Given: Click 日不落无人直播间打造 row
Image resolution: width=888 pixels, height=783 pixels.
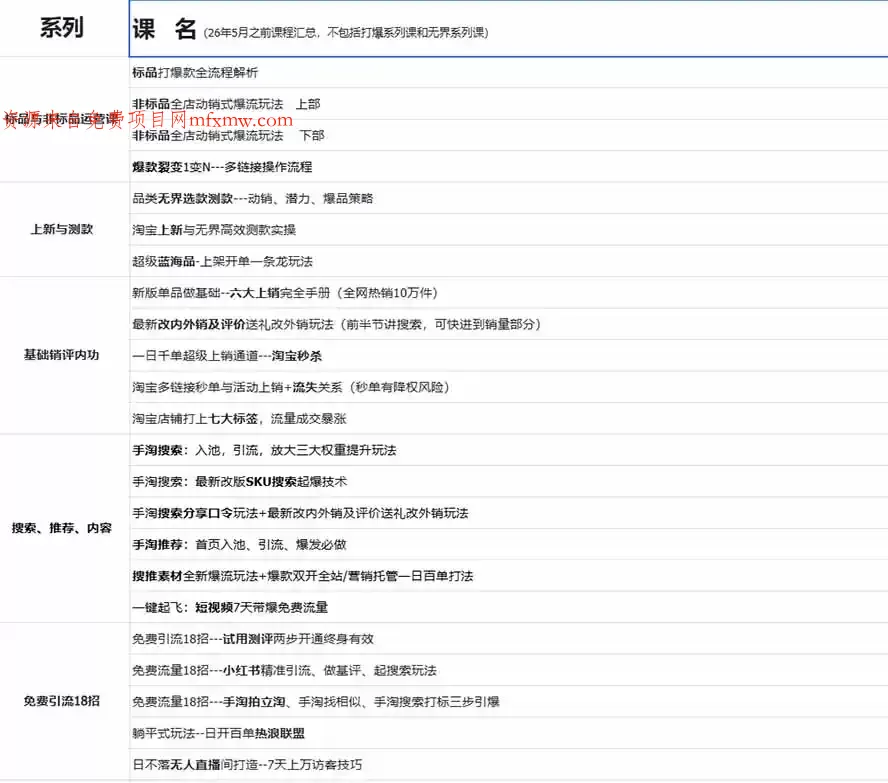Looking at the screenshot, I should tap(509, 765).
